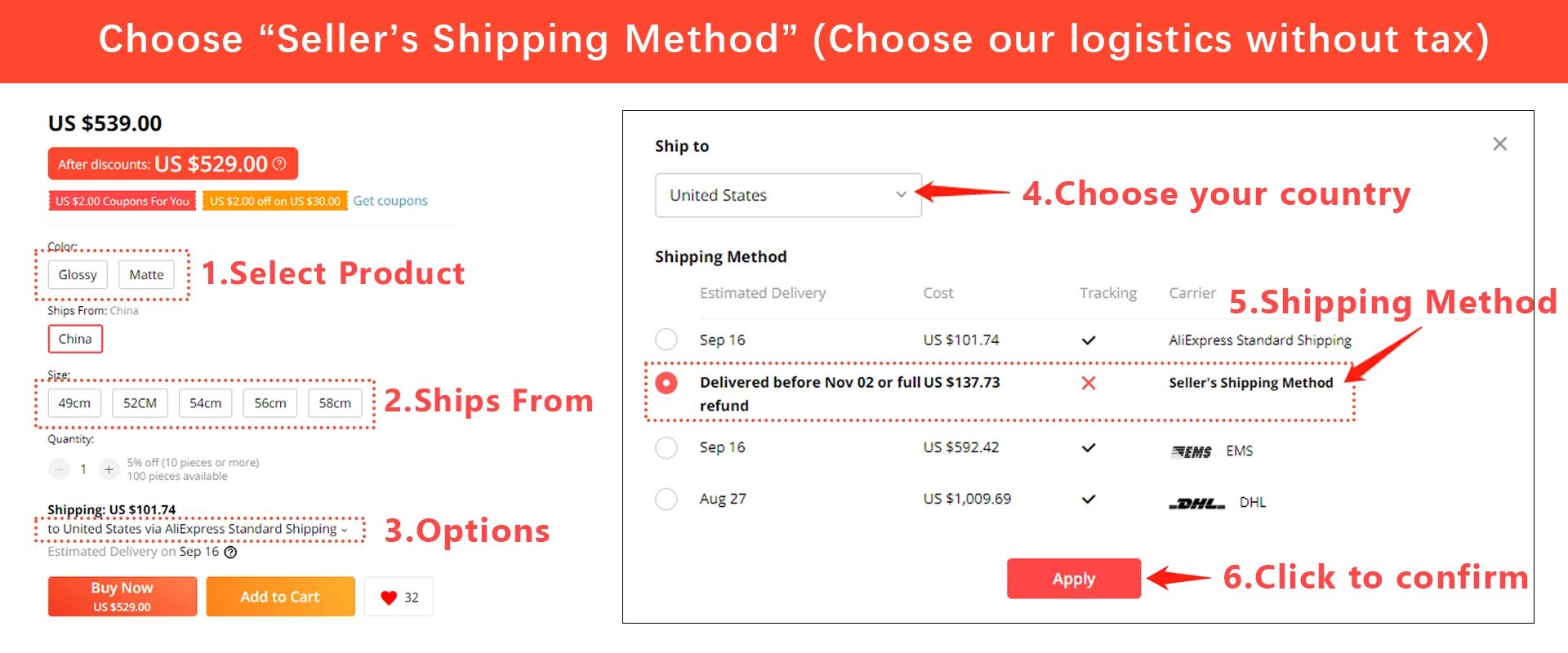Viewport: 1568px width, 653px height.
Task: Select Seller's Shipping Method radio button
Action: pos(666,383)
